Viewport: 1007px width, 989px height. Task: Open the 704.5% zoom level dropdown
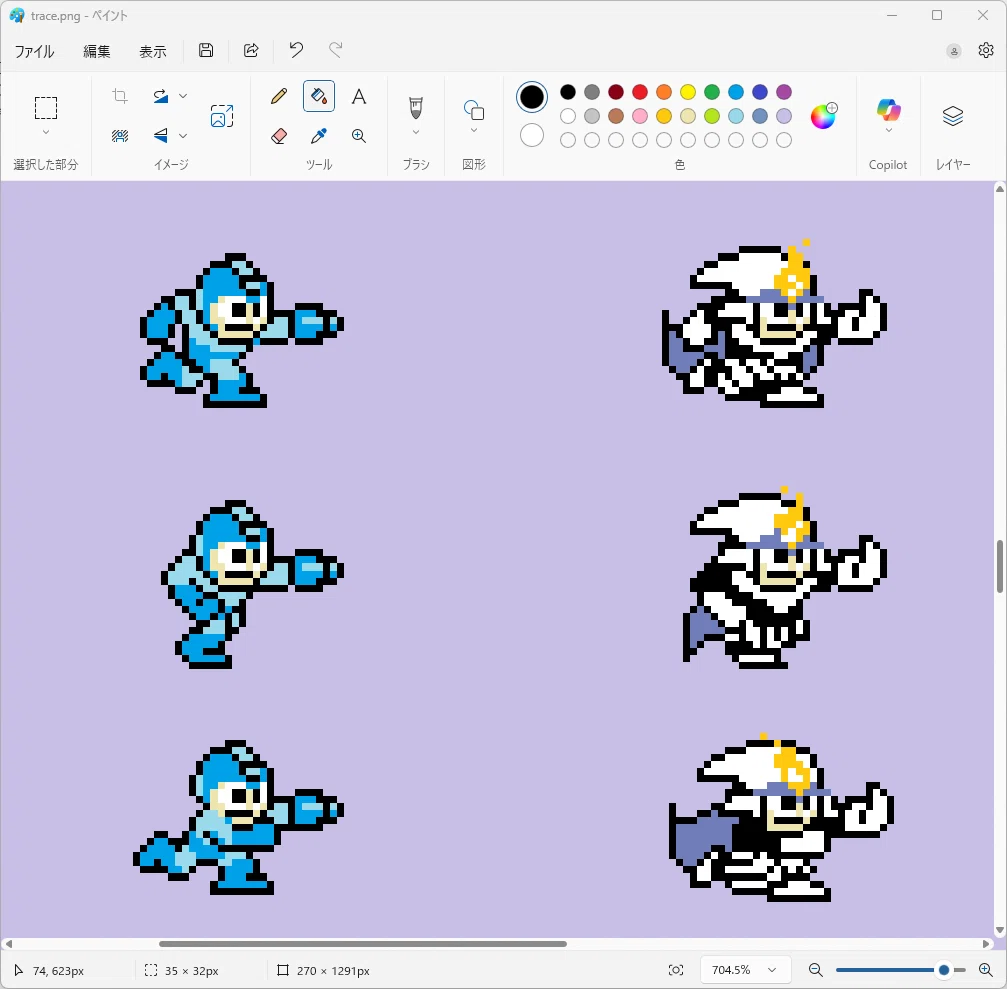tap(744, 970)
